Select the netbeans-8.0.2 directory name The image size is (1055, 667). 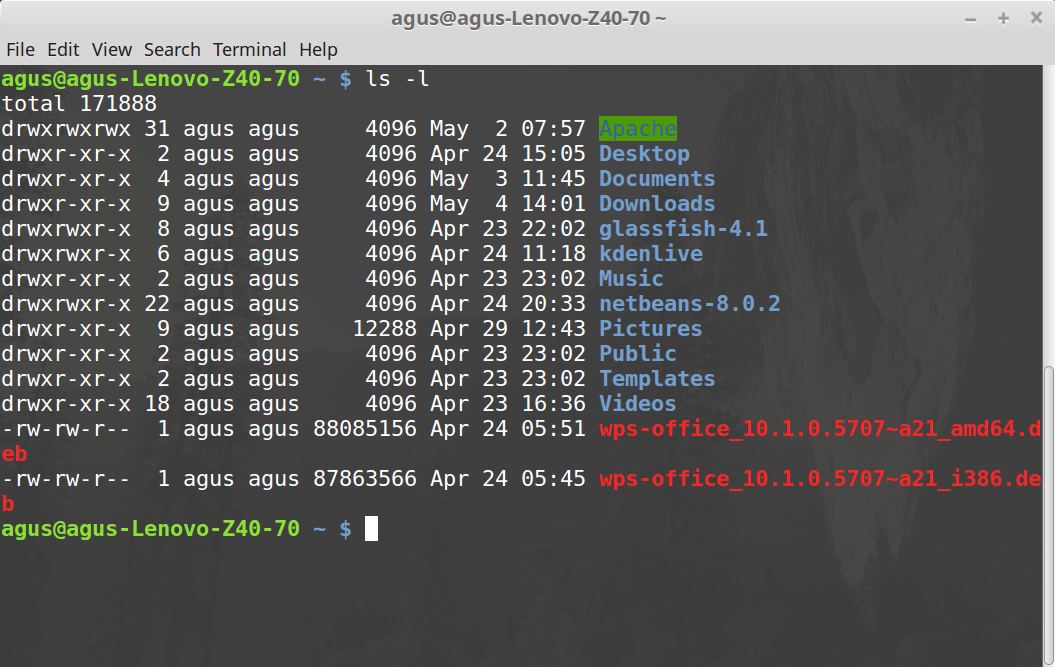(689, 303)
